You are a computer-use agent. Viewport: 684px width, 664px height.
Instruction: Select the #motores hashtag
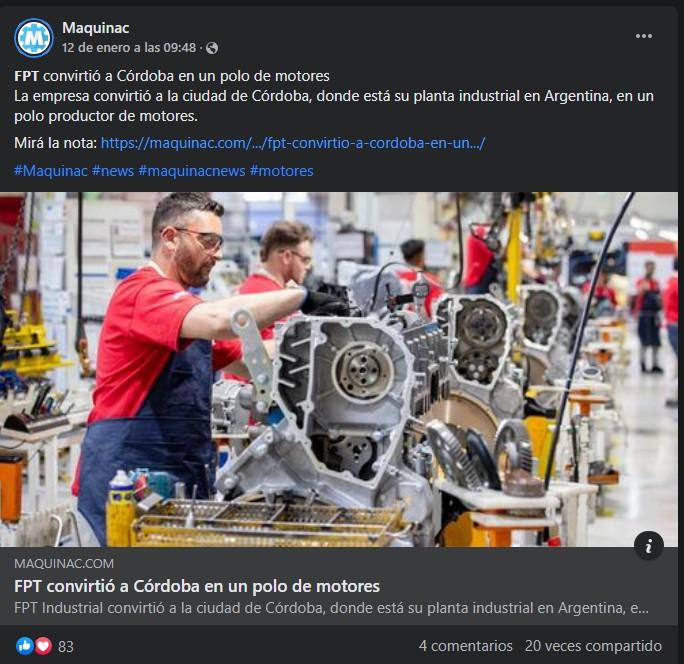(x=282, y=171)
